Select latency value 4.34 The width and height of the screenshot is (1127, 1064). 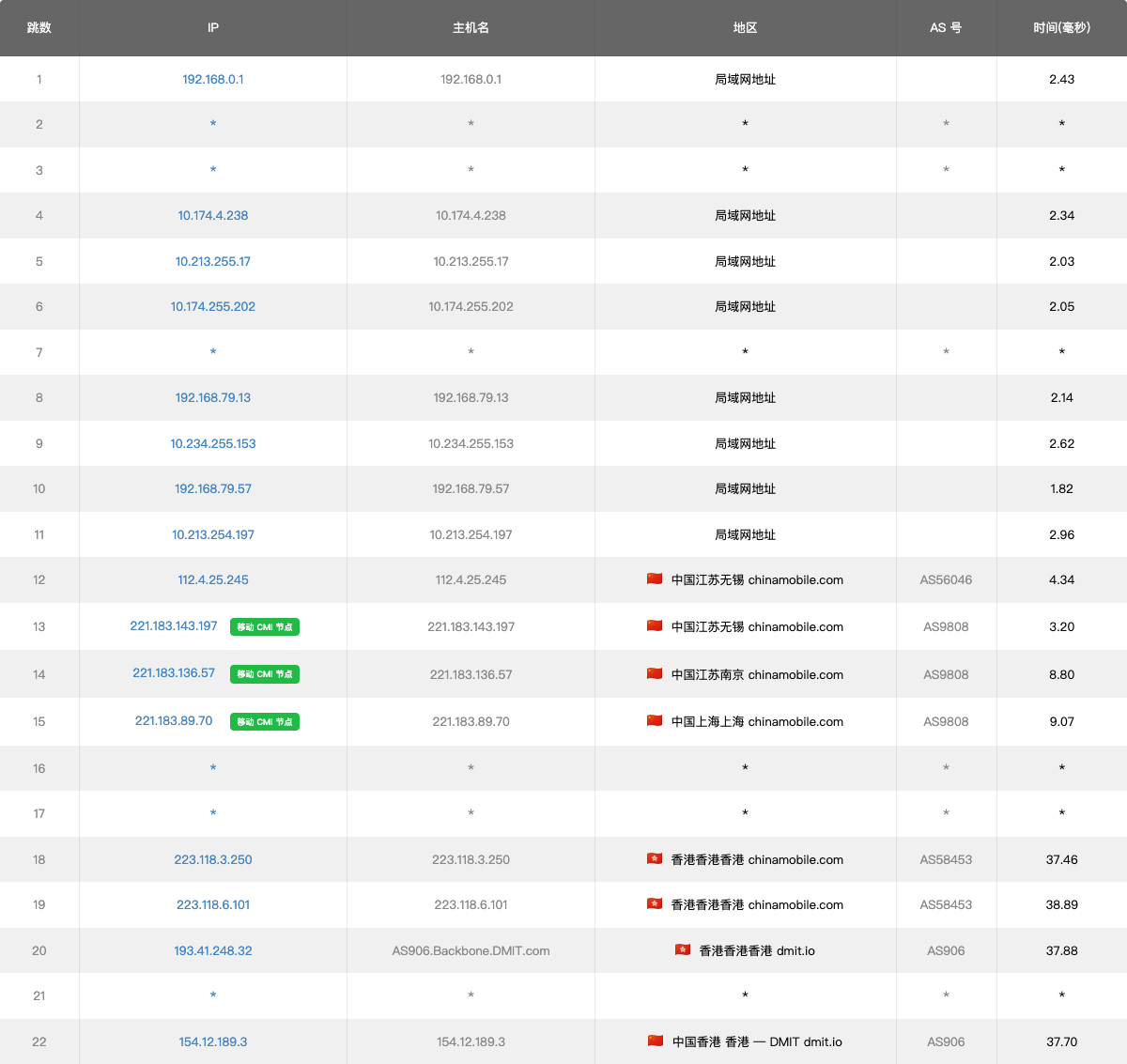point(1062,579)
